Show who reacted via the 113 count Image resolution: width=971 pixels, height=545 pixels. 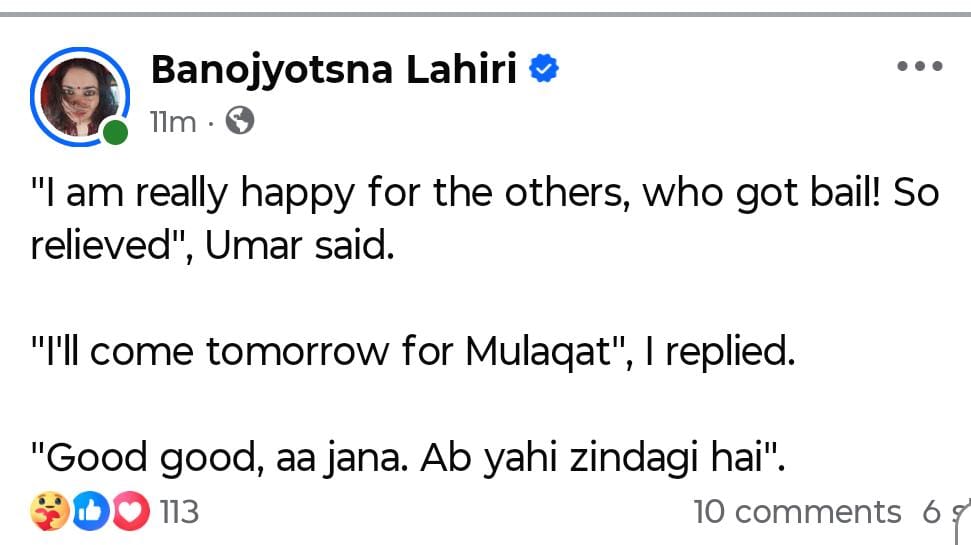179,512
